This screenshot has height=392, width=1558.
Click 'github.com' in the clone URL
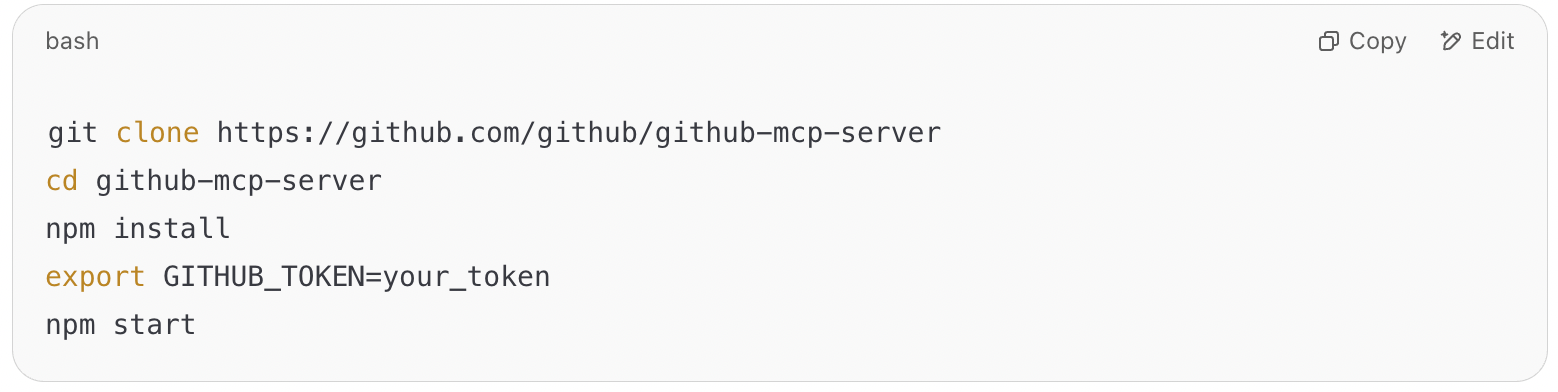click(435, 133)
